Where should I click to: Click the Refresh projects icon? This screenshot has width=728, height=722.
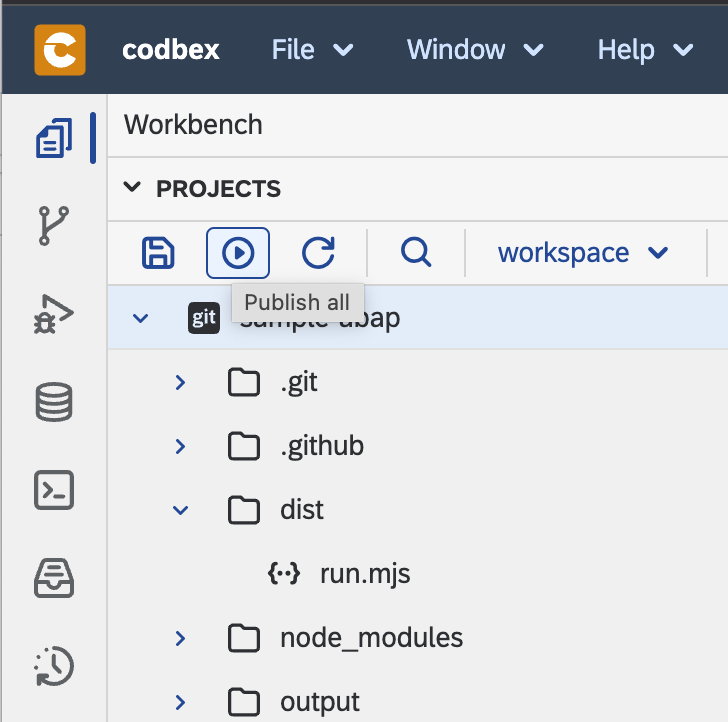318,253
